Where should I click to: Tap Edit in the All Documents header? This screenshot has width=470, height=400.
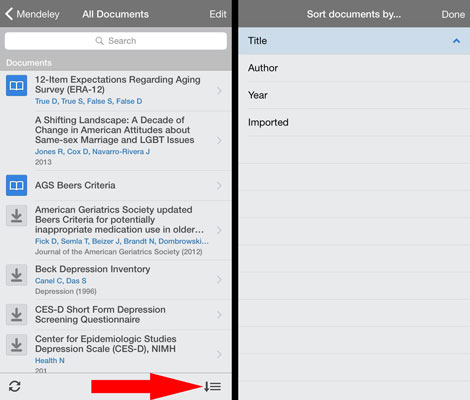pyautogui.click(x=218, y=14)
